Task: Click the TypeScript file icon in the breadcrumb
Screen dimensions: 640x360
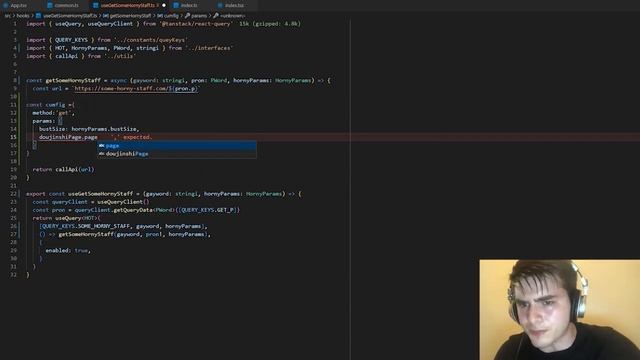Action: click(x=39, y=16)
